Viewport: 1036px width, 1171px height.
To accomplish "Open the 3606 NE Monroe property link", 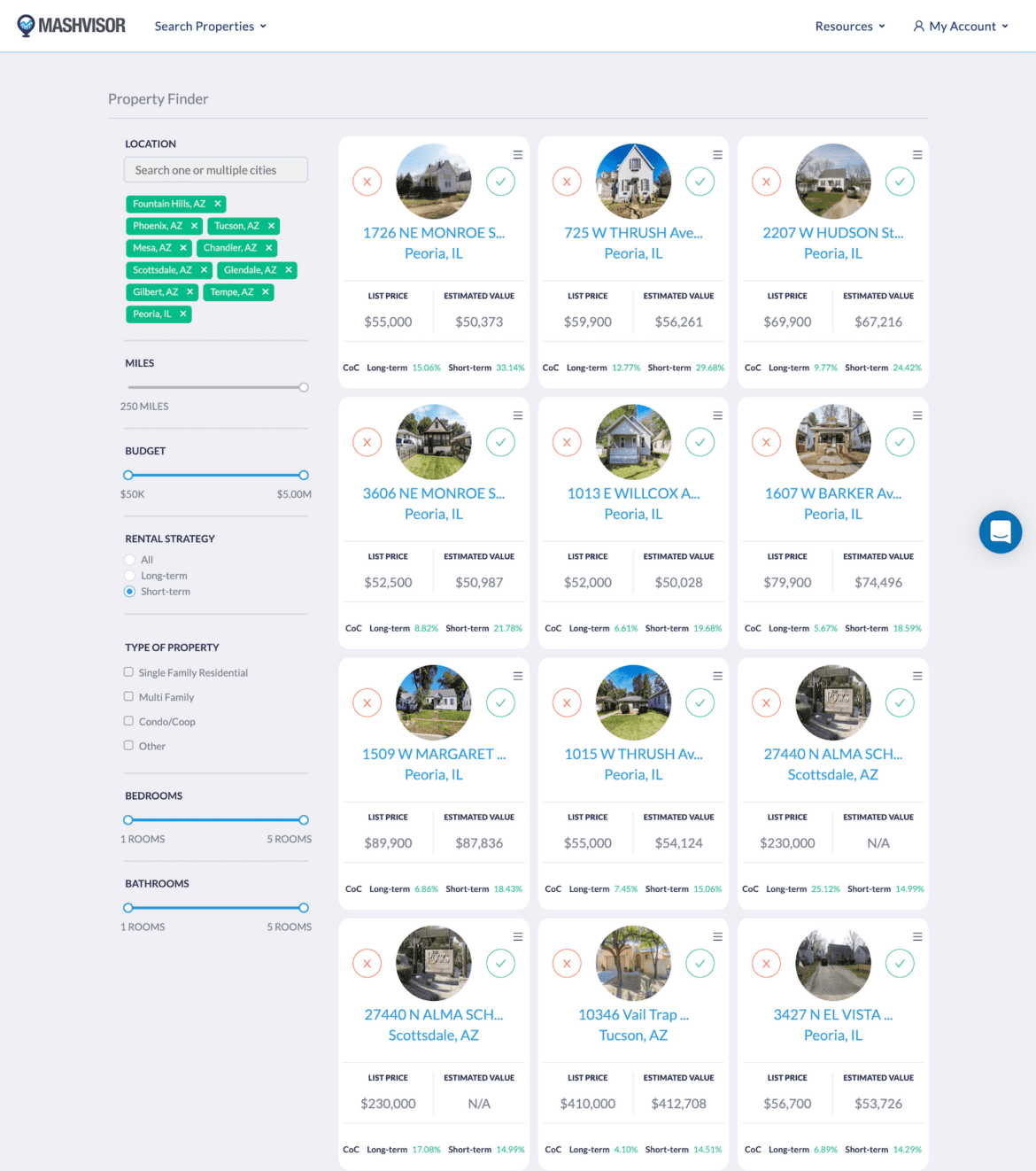I will [433, 493].
